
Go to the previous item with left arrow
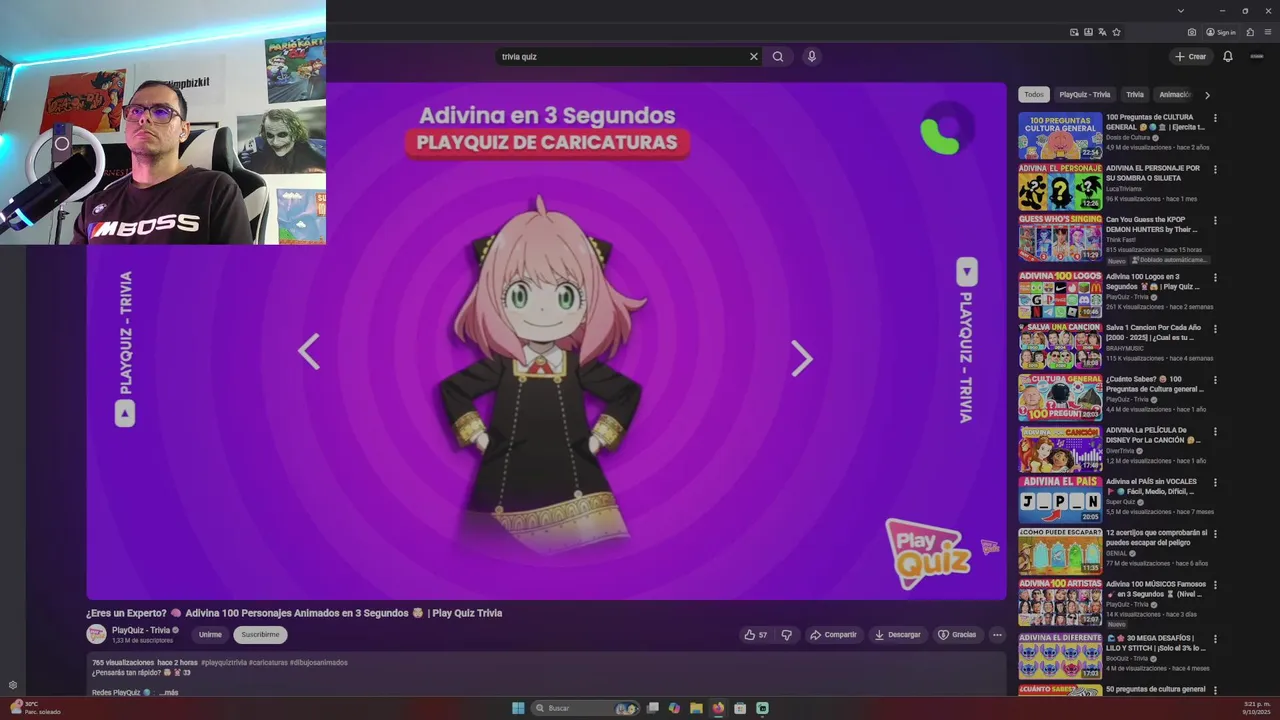click(x=309, y=352)
